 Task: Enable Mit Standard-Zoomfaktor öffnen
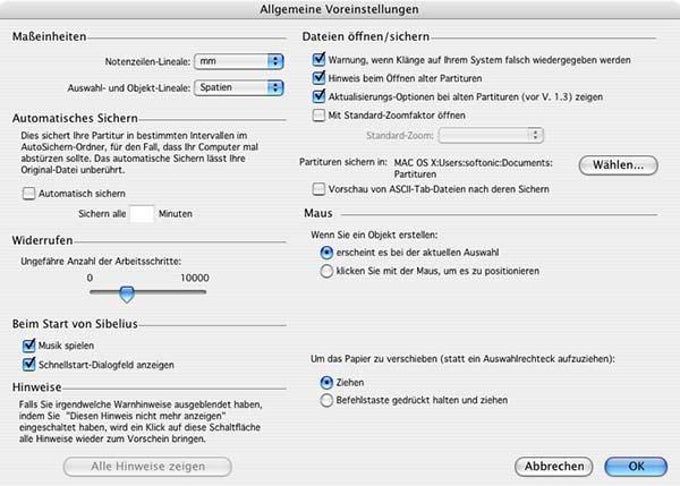pos(319,115)
